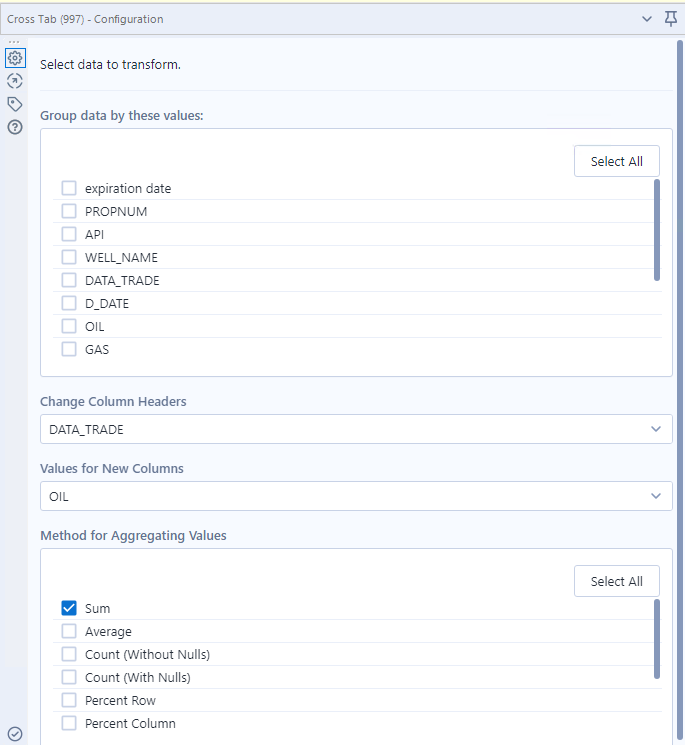The image size is (685, 745).
Task: Open the Annotation tag icon
Action: pyautogui.click(x=15, y=104)
